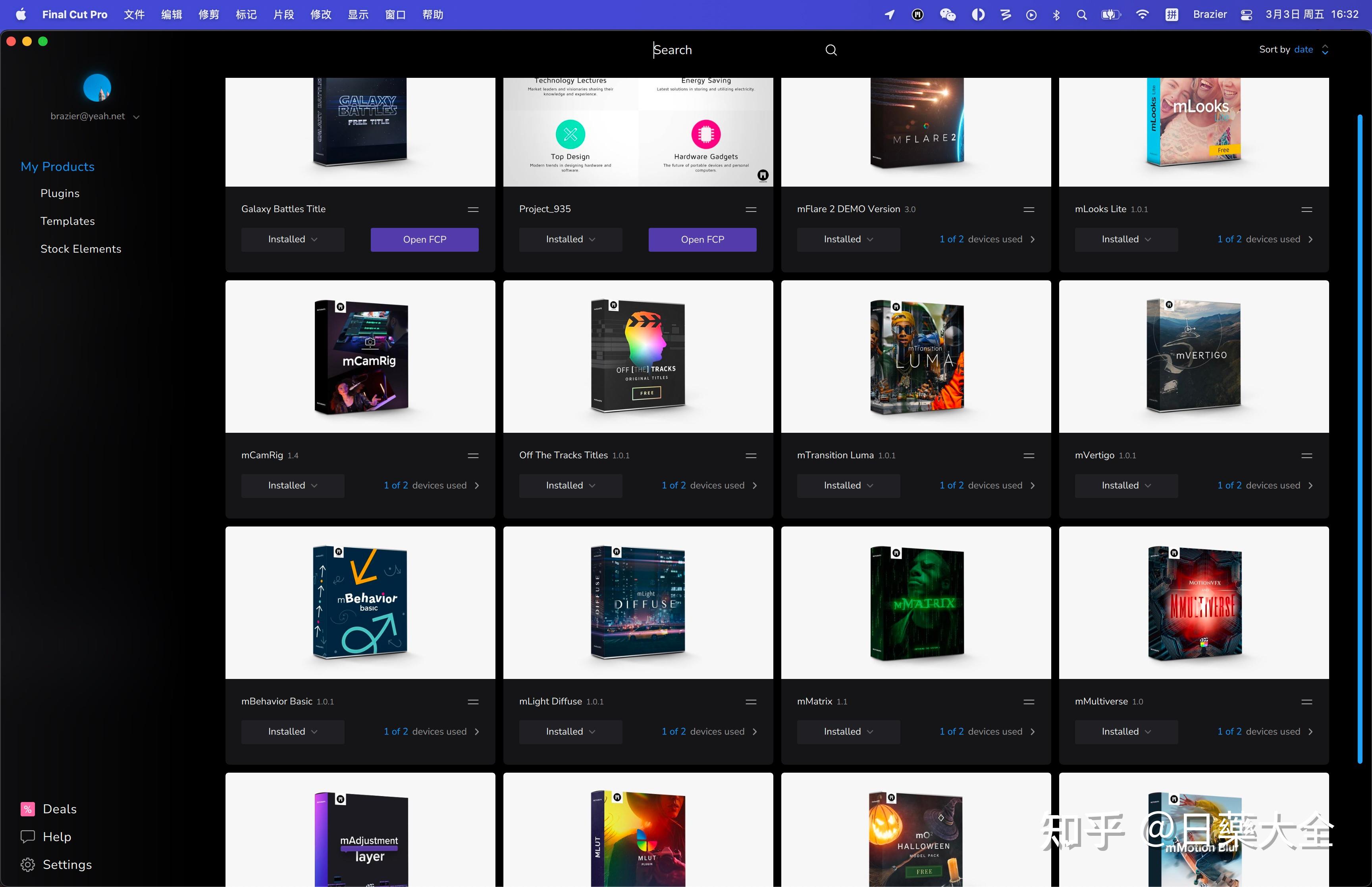
Task: Click the search magnifier icon
Action: [x=831, y=50]
